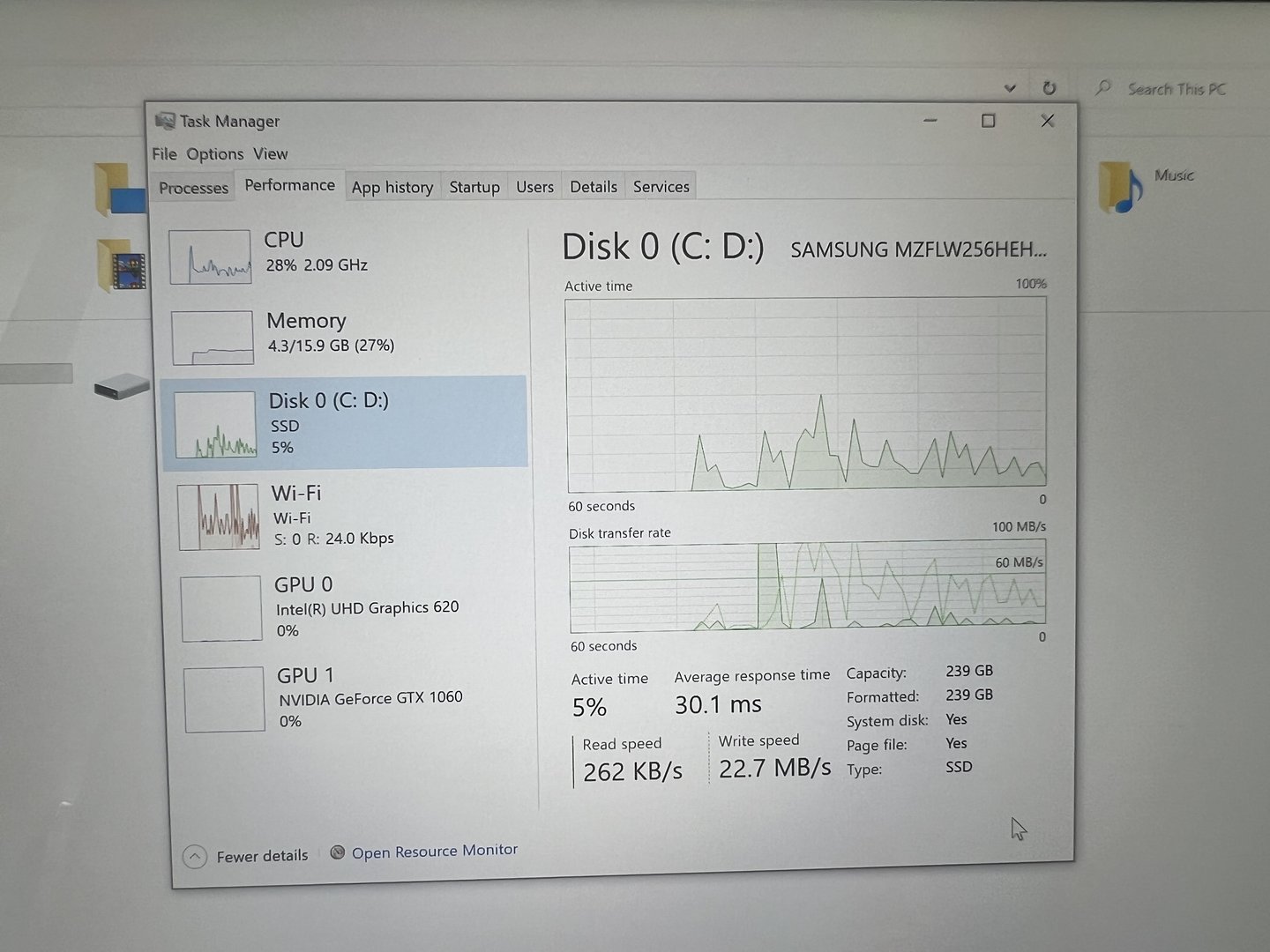Click the refresh icon in Explorer

pos(1049,88)
